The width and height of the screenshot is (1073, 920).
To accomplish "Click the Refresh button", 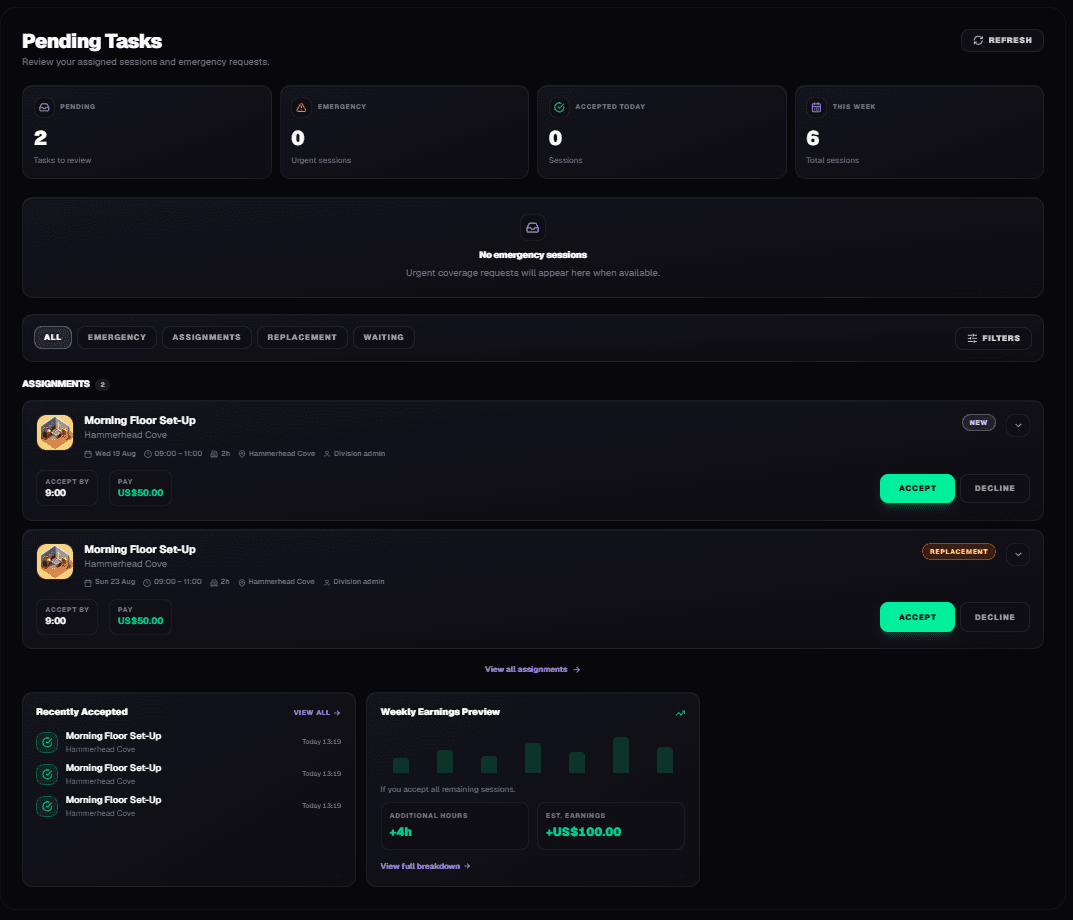I will point(1002,40).
